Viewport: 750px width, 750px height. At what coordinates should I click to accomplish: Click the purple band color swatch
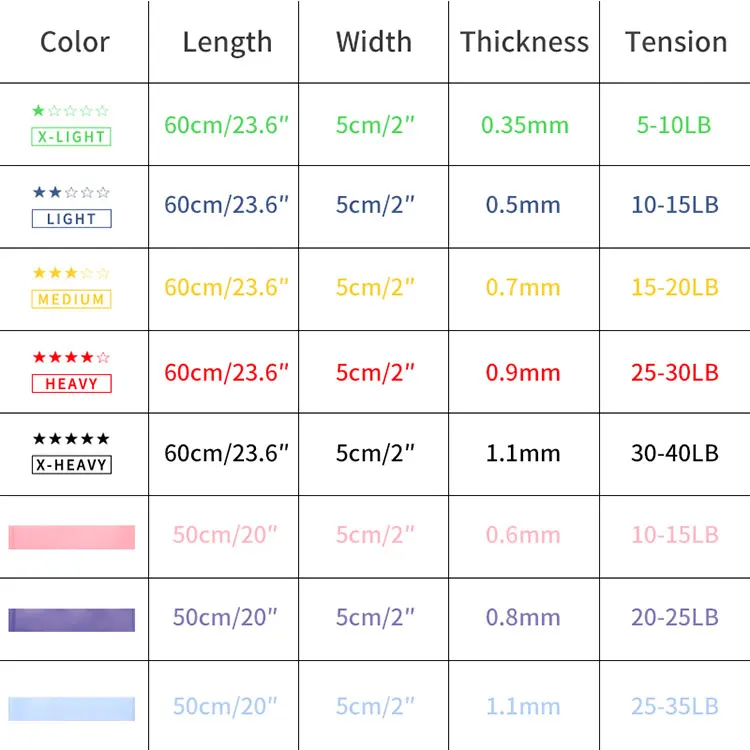coord(71,619)
